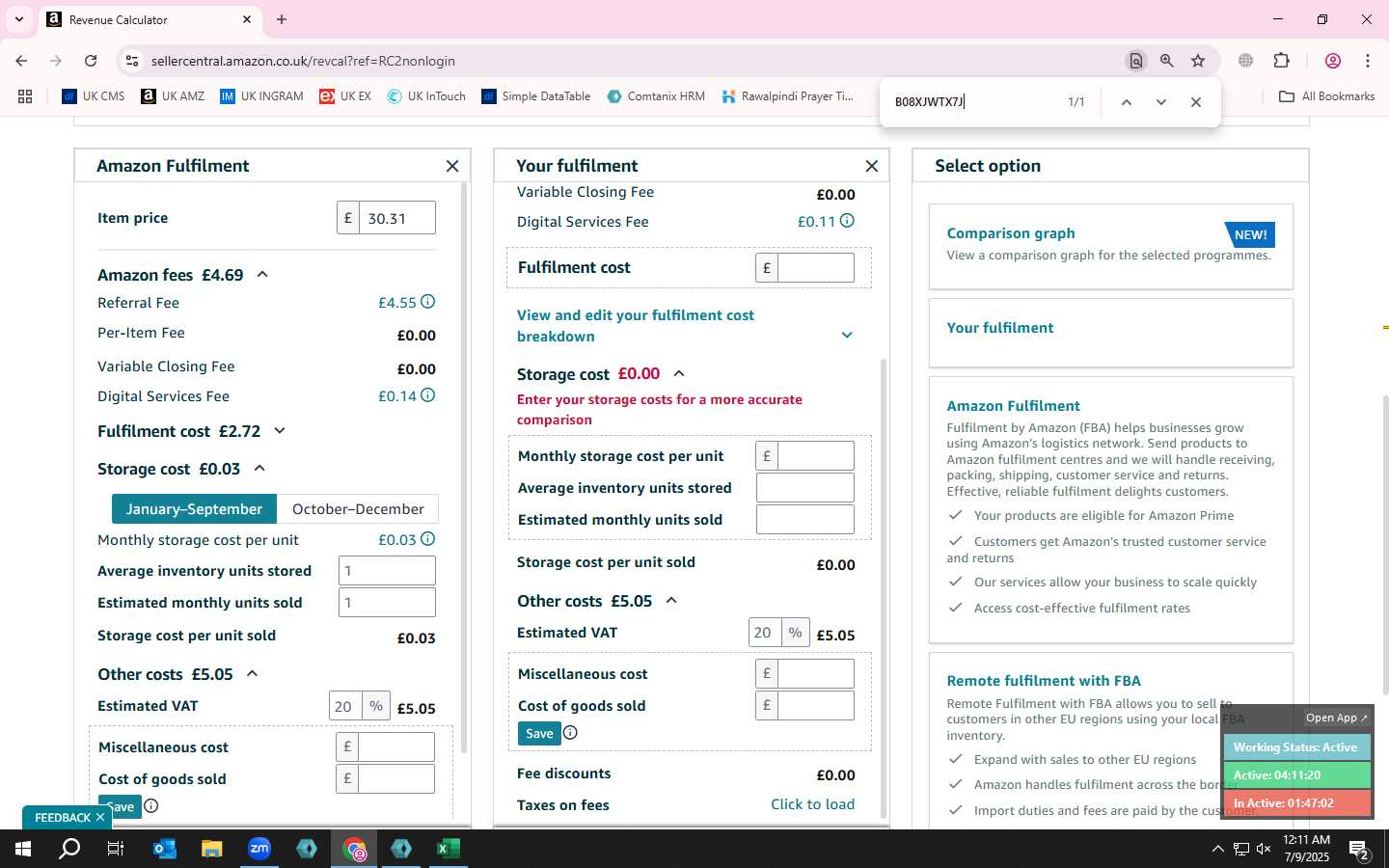Collapse Amazon Storage cost £0.03 section
The image size is (1389, 868).
259,468
